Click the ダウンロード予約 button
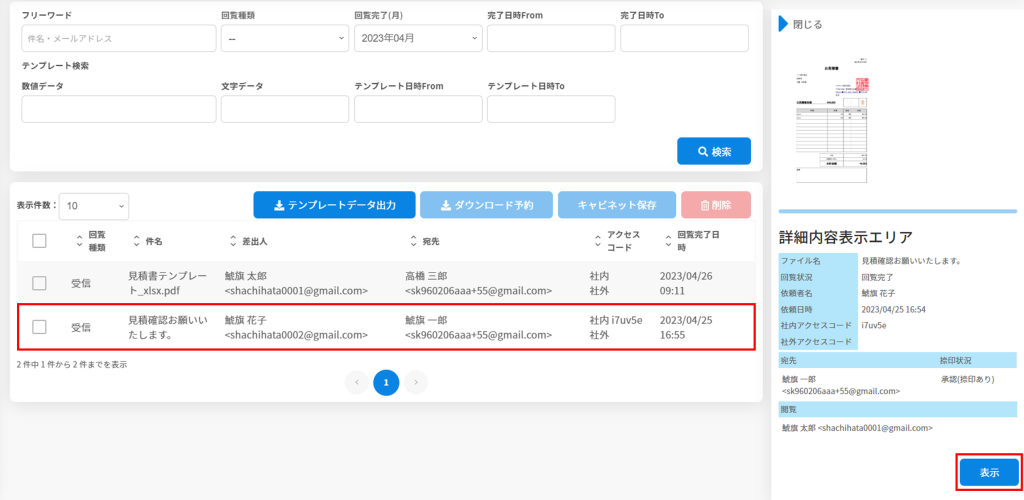The height and width of the screenshot is (500, 1024). (486, 205)
